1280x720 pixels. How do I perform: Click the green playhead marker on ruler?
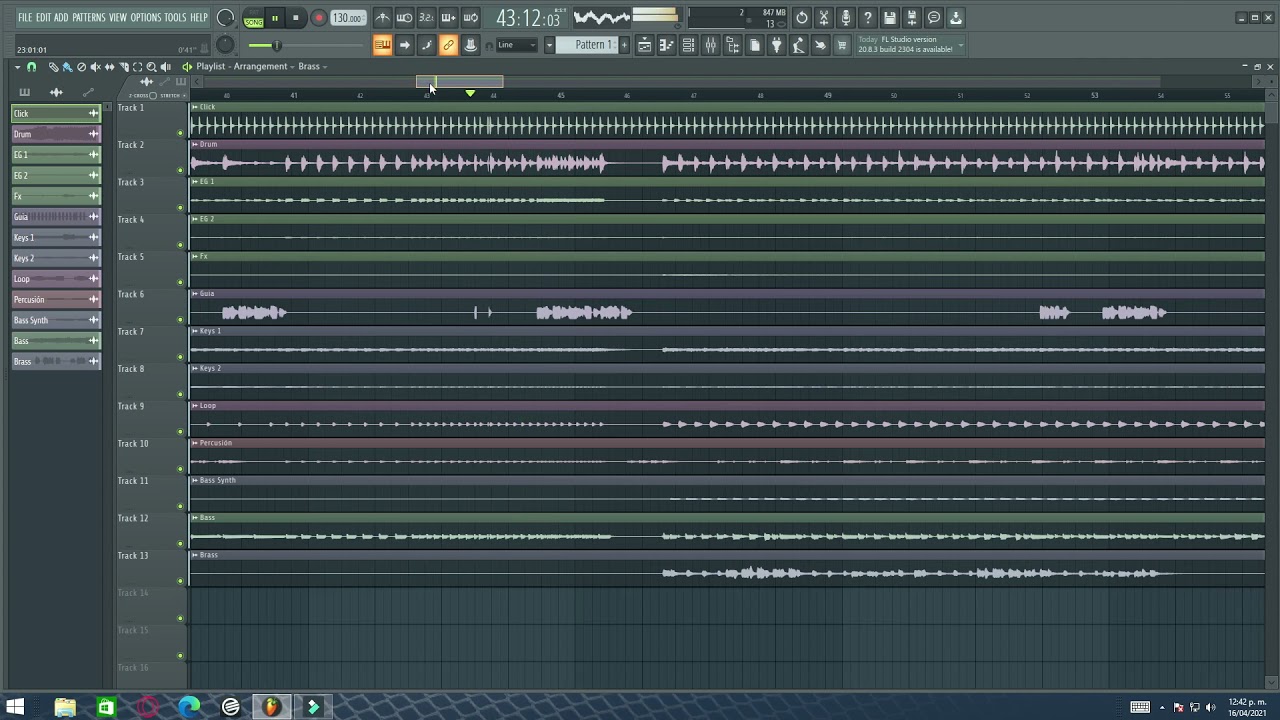click(470, 93)
